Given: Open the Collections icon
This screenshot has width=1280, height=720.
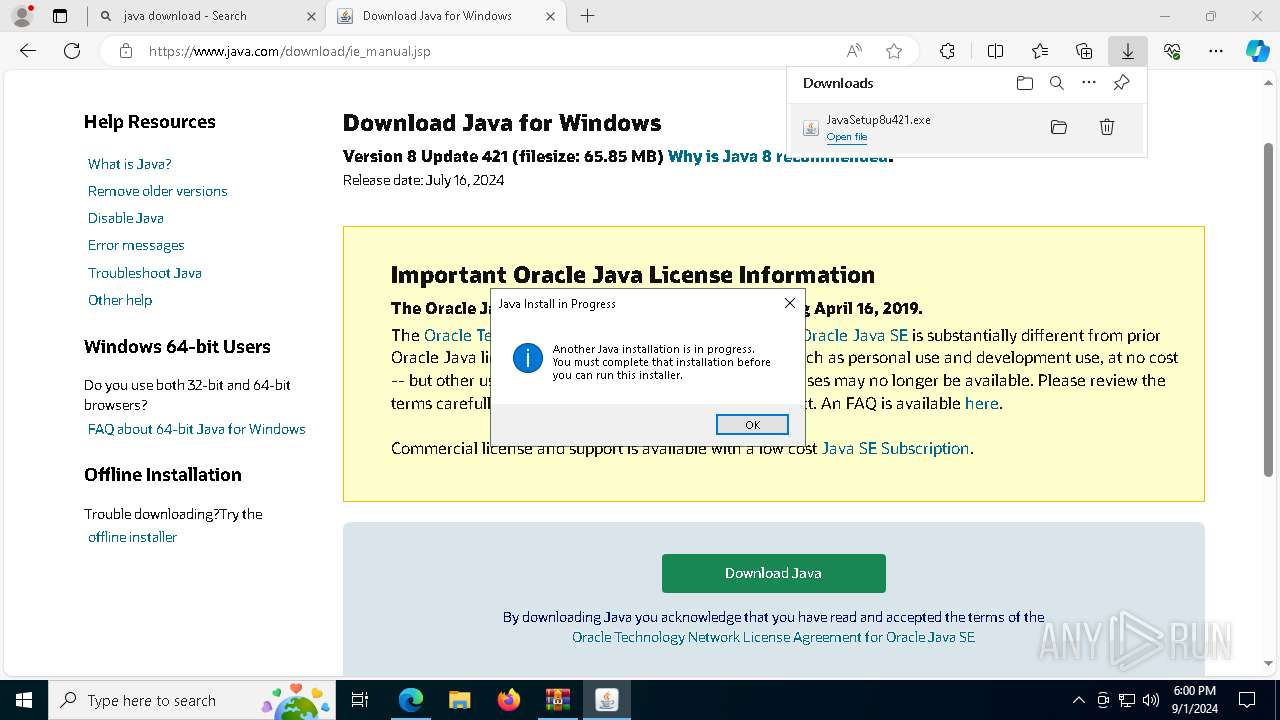Looking at the screenshot, I should tap(1084, 51).
